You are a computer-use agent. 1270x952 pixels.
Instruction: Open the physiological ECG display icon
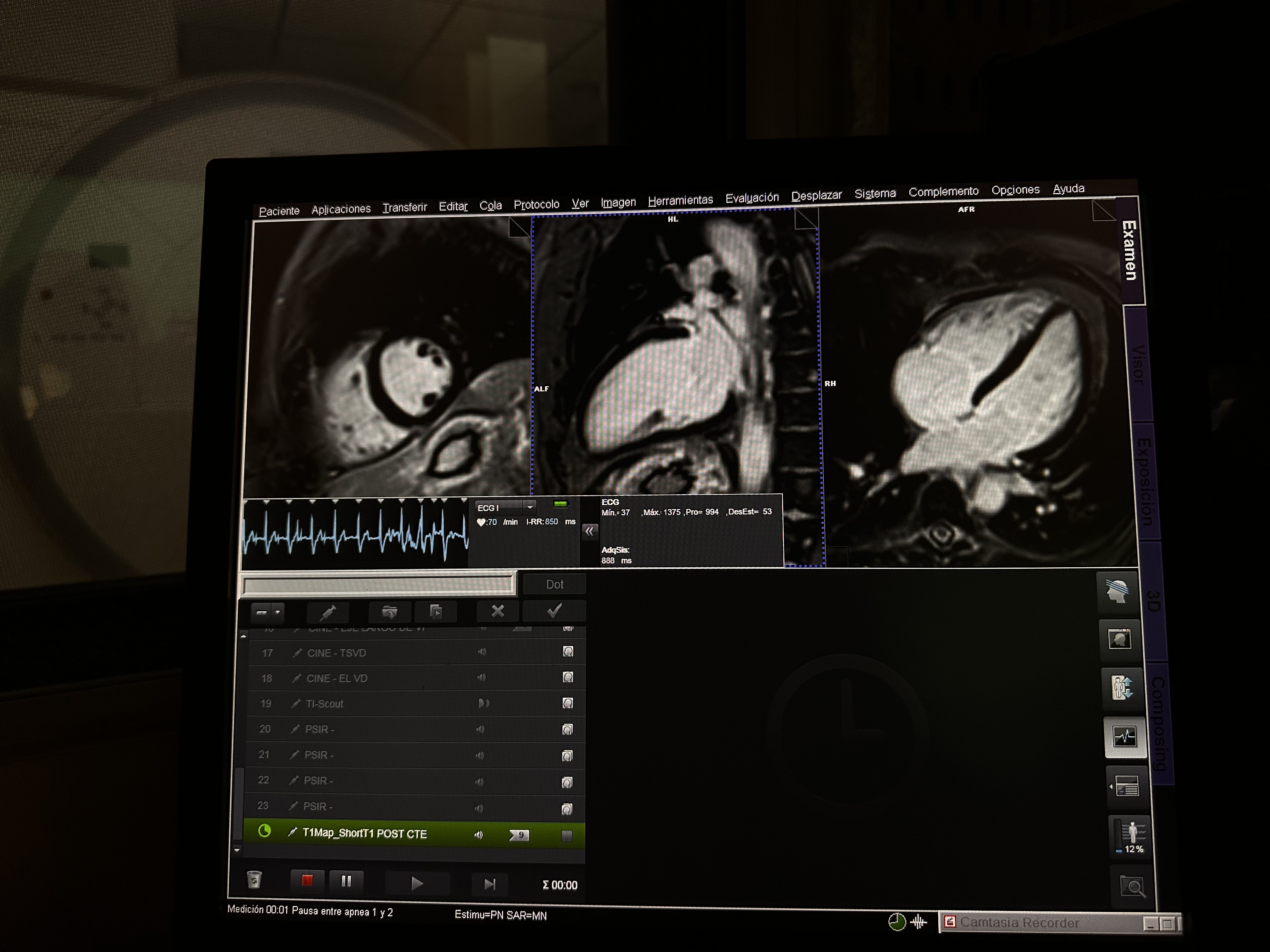click(x=1124, y=736)
